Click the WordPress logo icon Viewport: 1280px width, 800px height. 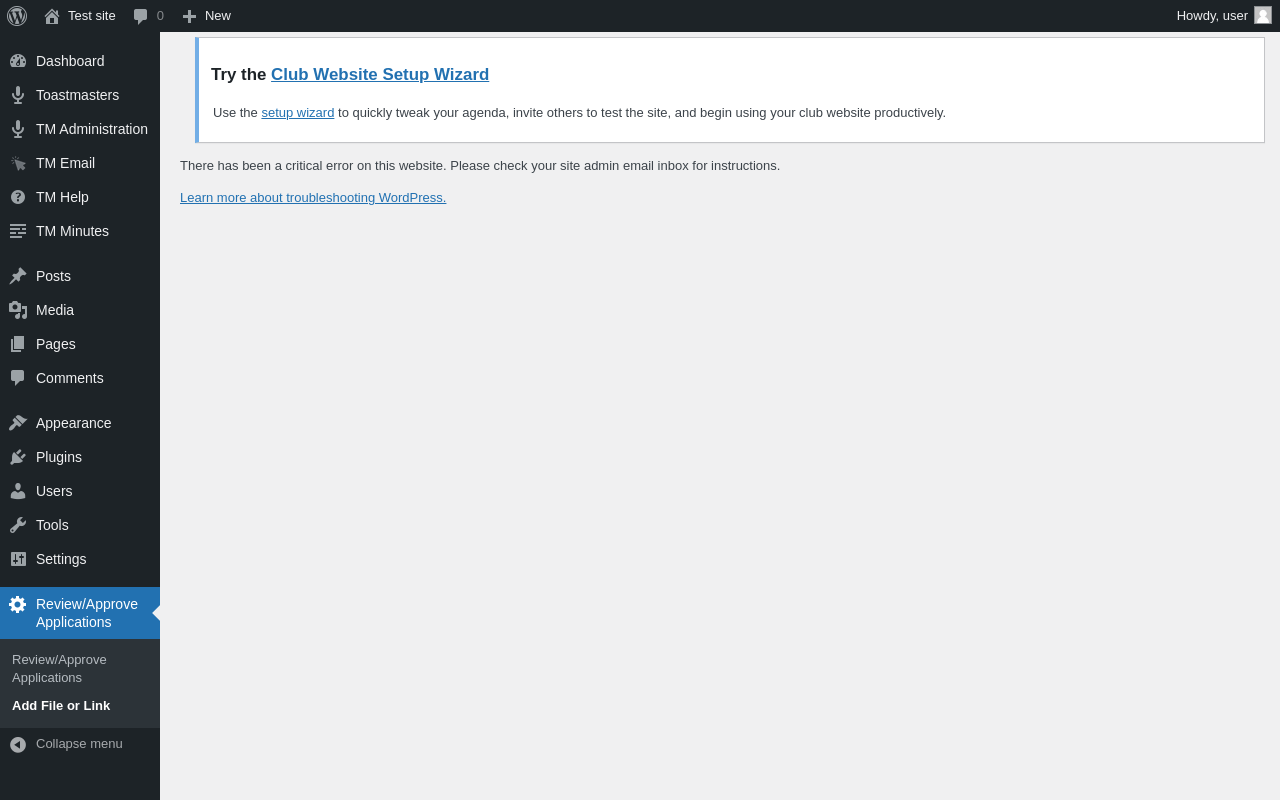pos(17,16)
